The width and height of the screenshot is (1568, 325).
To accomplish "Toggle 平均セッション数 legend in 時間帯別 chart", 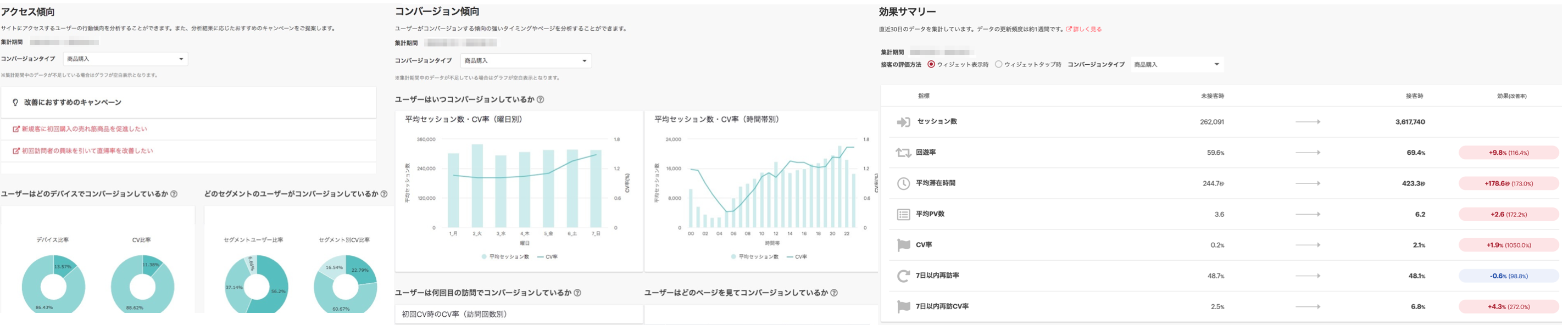I will tap(755, 257).
